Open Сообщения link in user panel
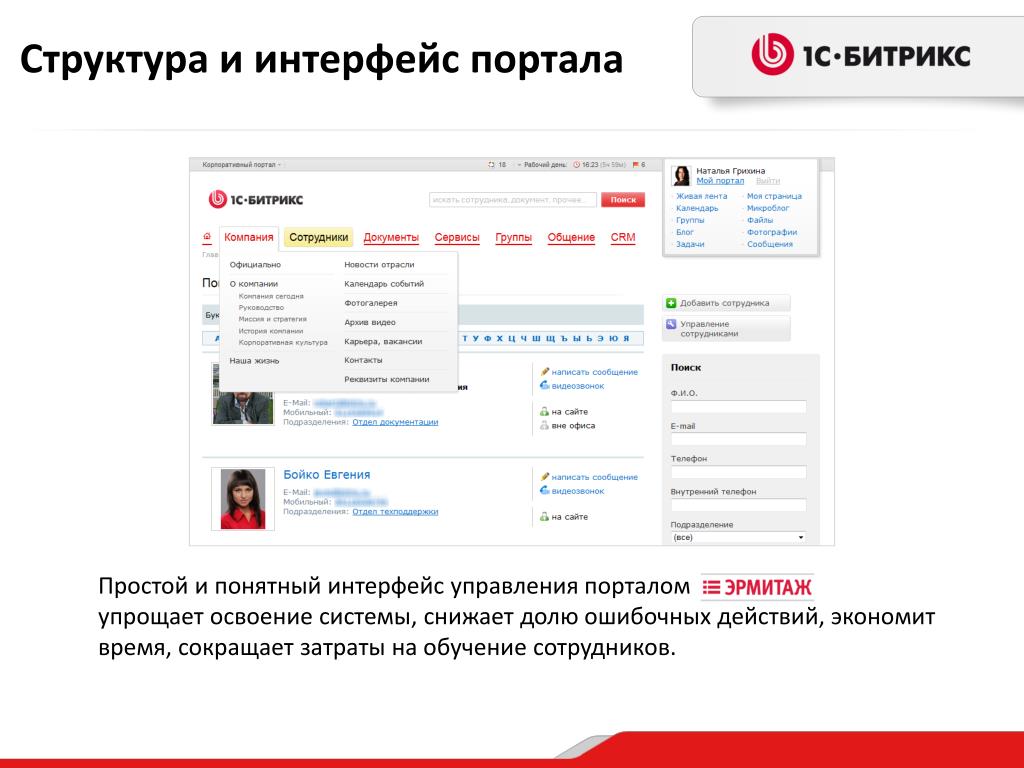The height and width of the screenshot is (768, 1024). tap(770, 244)
